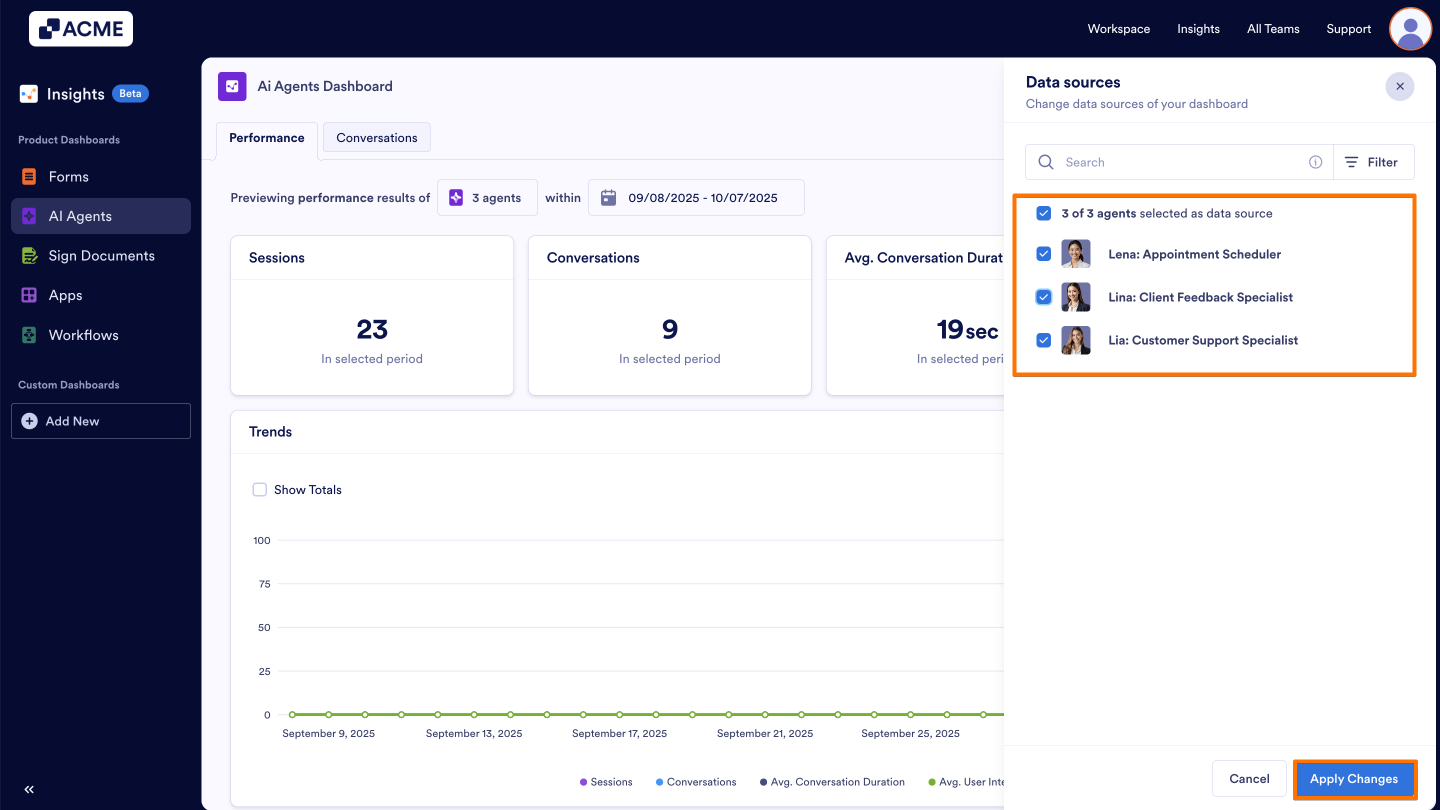The width and height of the screenshot is (1440, 810).
Task: Enable the Show Totals checkbox
Action: [x=259, y=489]
